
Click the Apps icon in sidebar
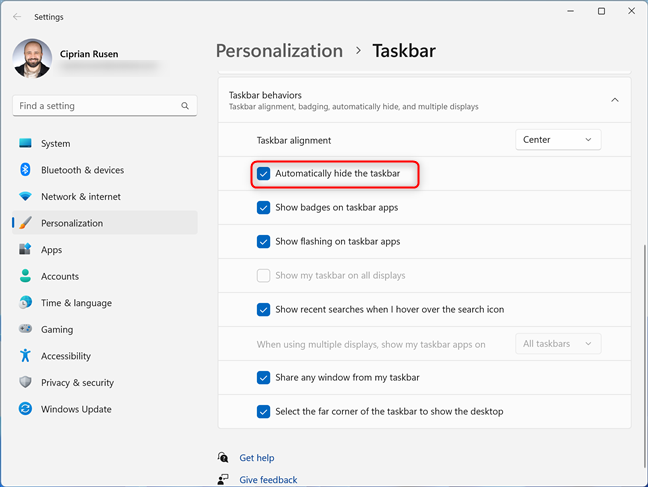click(x=25, y=249)
